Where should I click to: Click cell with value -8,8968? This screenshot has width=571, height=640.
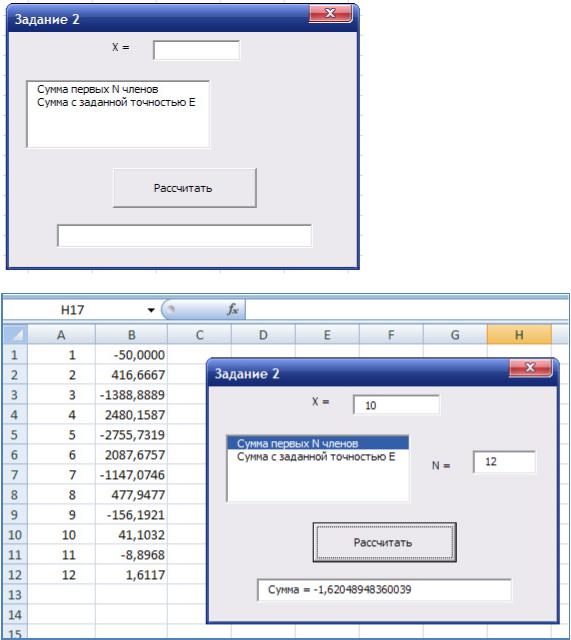[131, 555]
